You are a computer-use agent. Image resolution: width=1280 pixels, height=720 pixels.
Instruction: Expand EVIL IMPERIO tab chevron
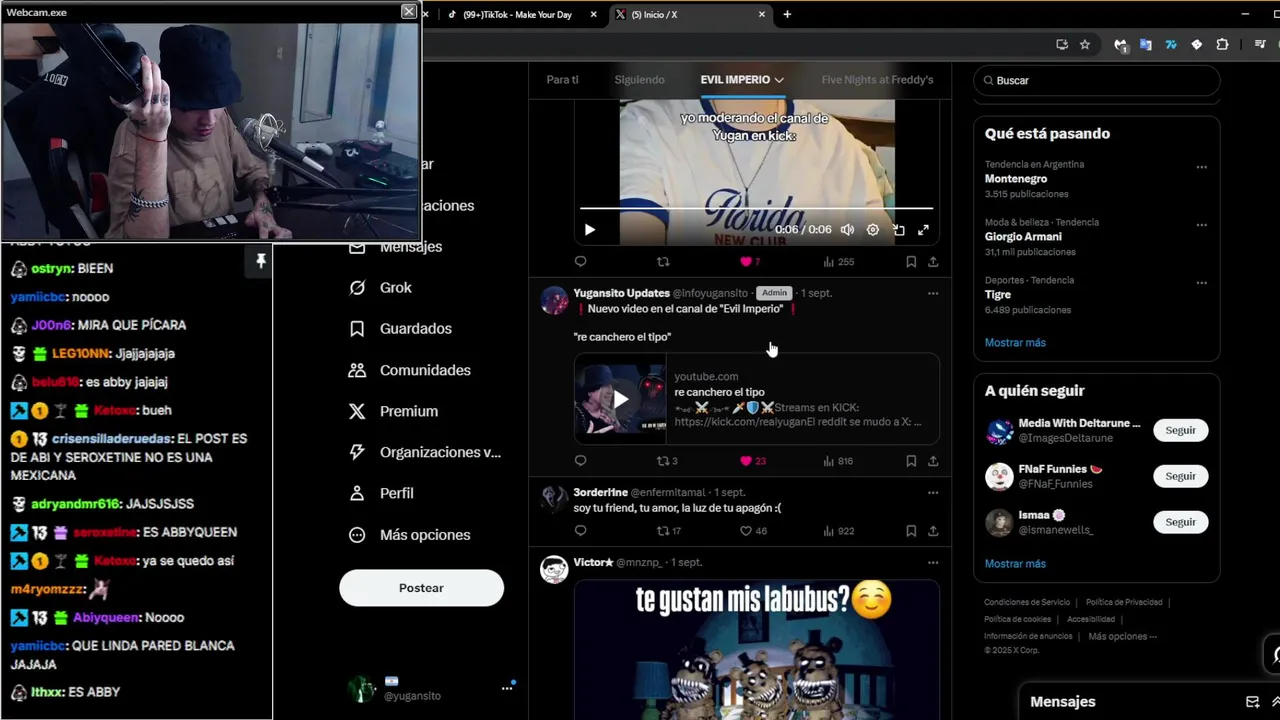(779, 80)
